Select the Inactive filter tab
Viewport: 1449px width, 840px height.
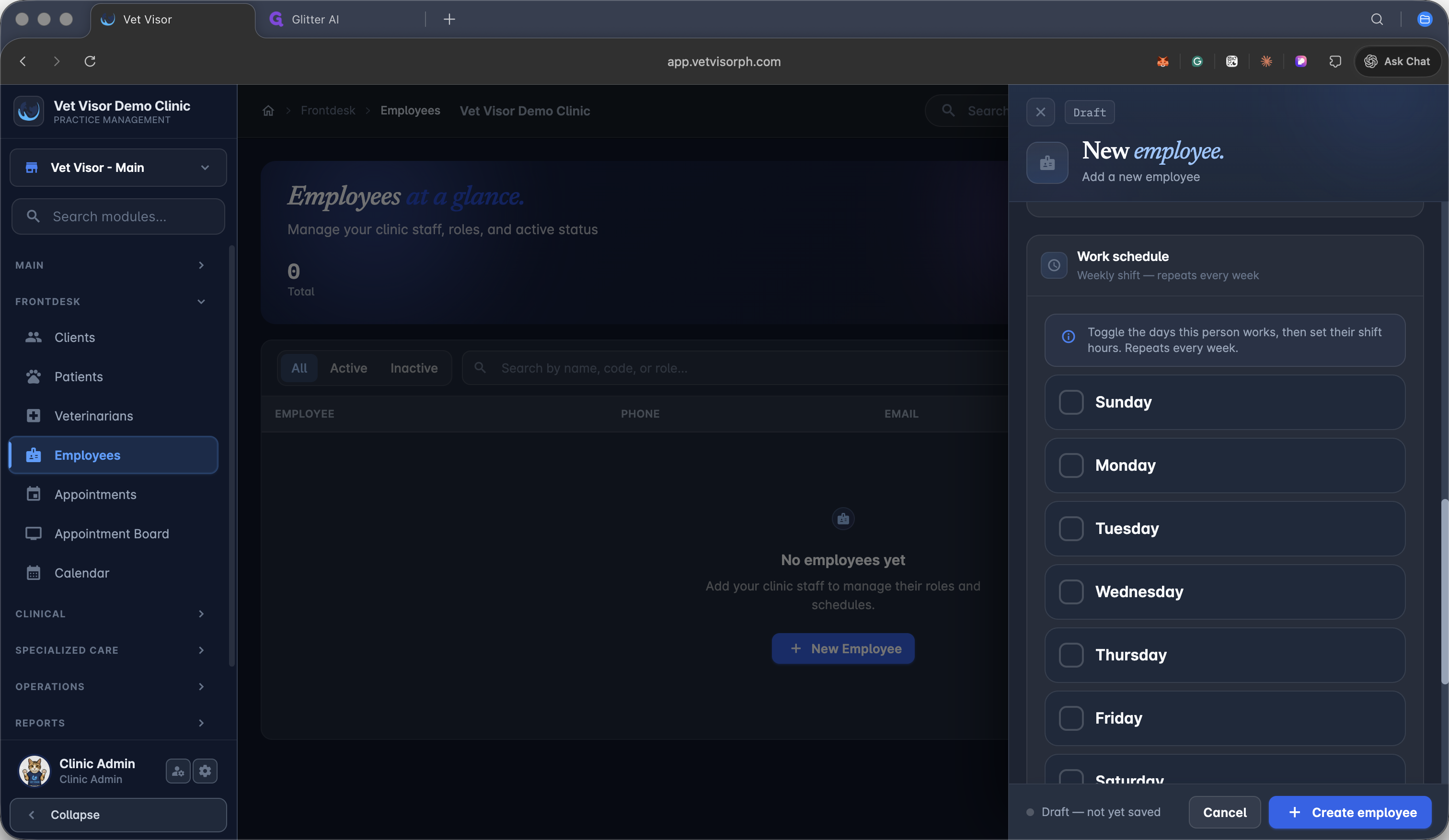click(x=414, y=368)
